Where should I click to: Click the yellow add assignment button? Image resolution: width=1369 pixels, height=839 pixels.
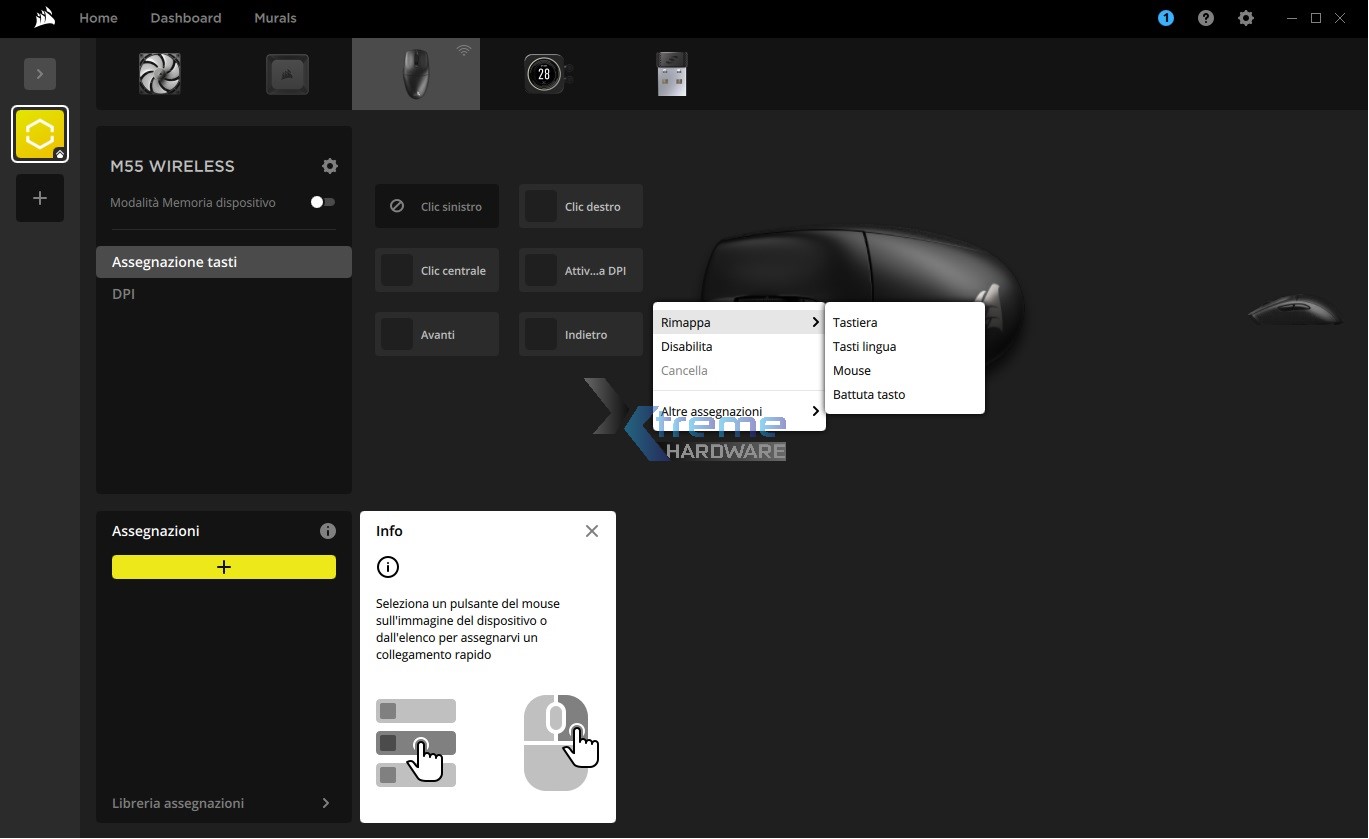pos(224,567)
